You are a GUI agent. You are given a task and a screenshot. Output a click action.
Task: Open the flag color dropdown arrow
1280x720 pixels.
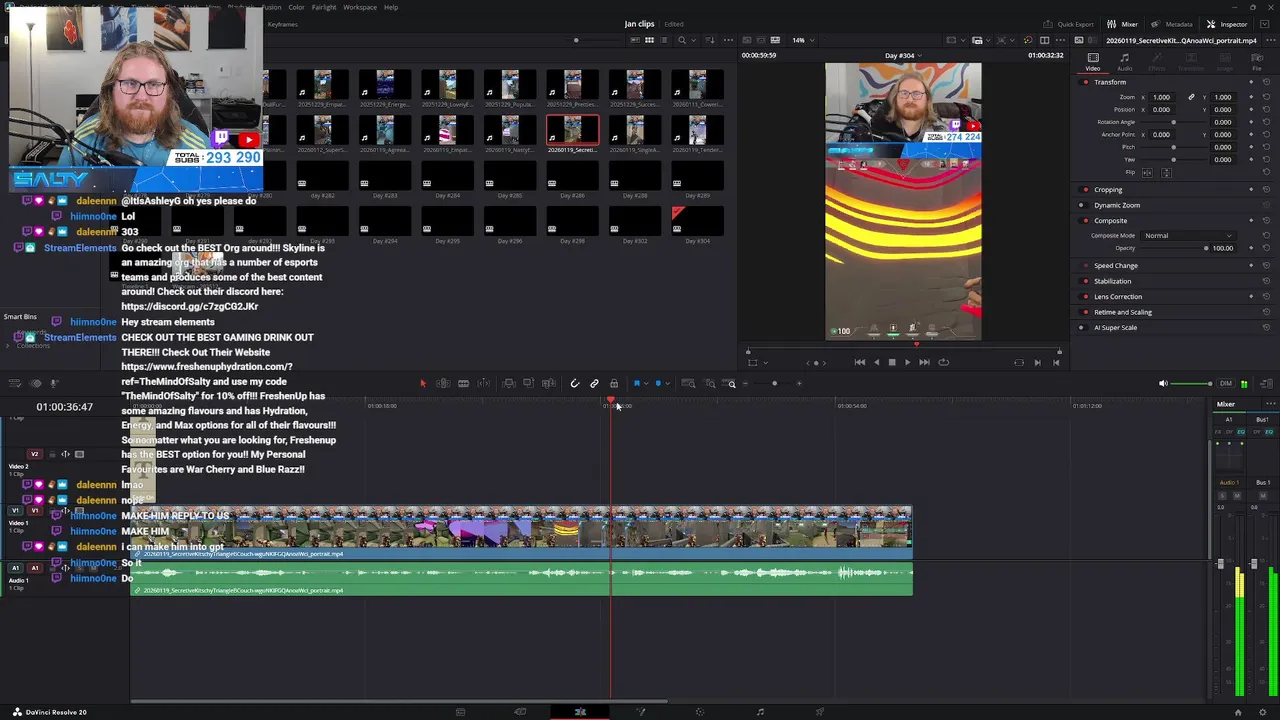[645, 383]
